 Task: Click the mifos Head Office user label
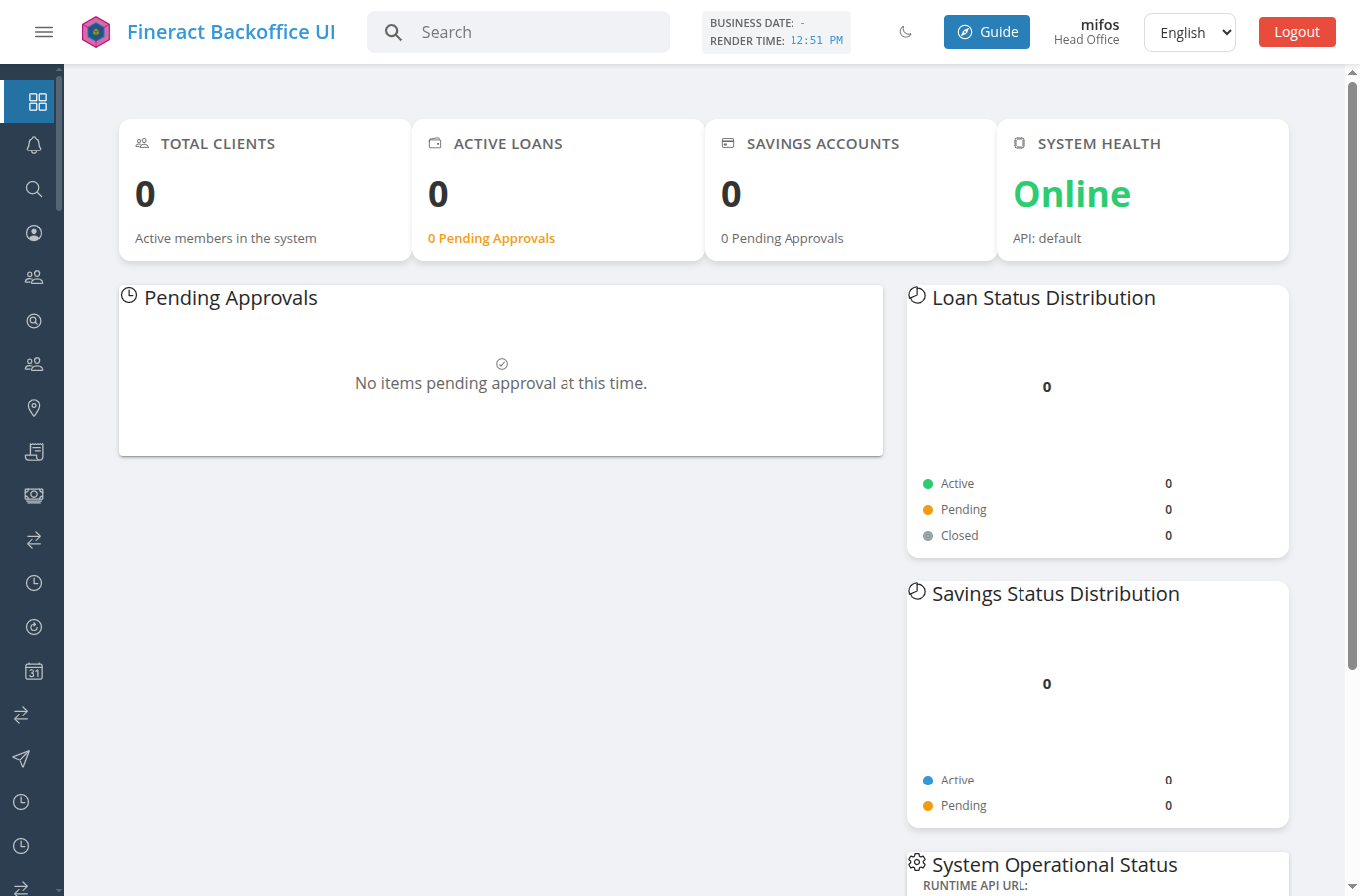click(1087, 32)
